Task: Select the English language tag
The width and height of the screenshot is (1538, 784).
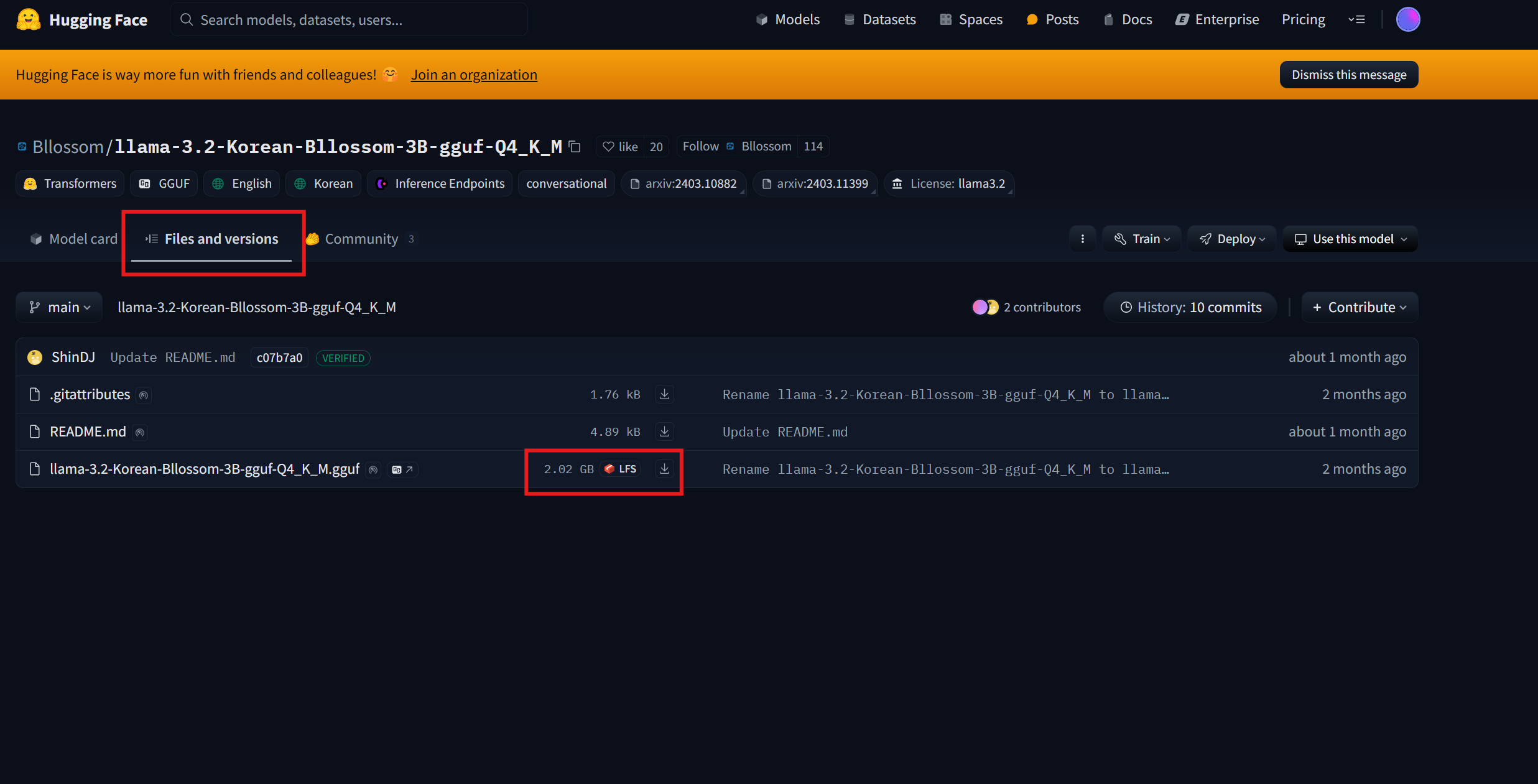Action: [242, 183]
